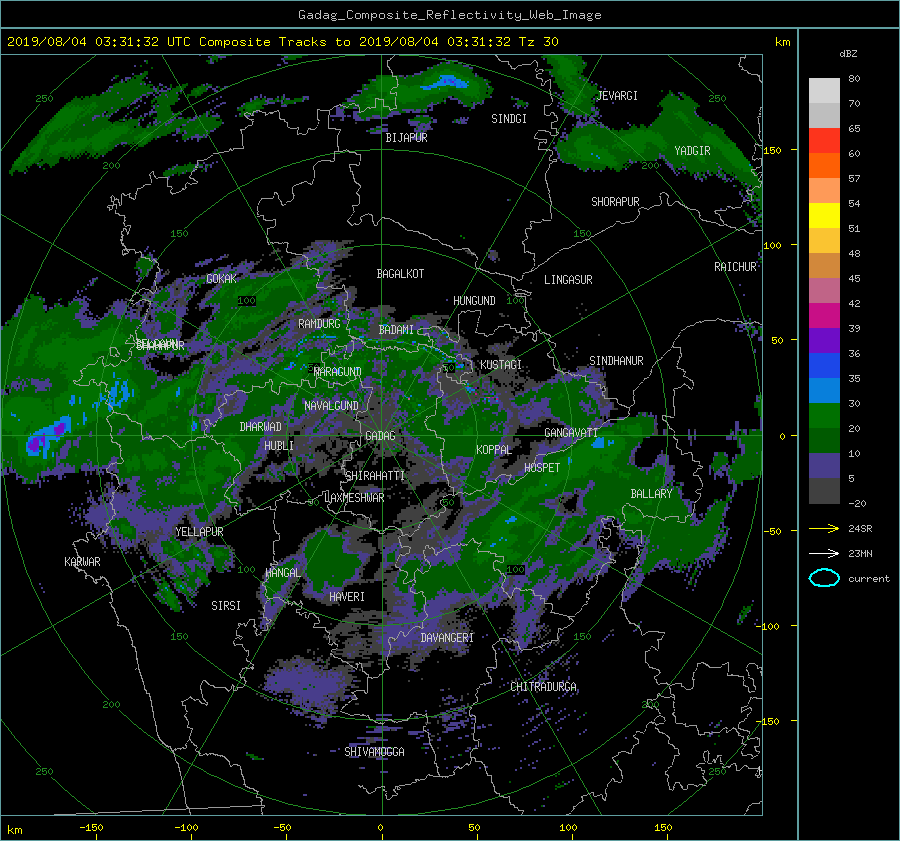The height and width of the screenshot is (841, 900).
Task: Click the HUNGUND city label
Action: (474, 301)
